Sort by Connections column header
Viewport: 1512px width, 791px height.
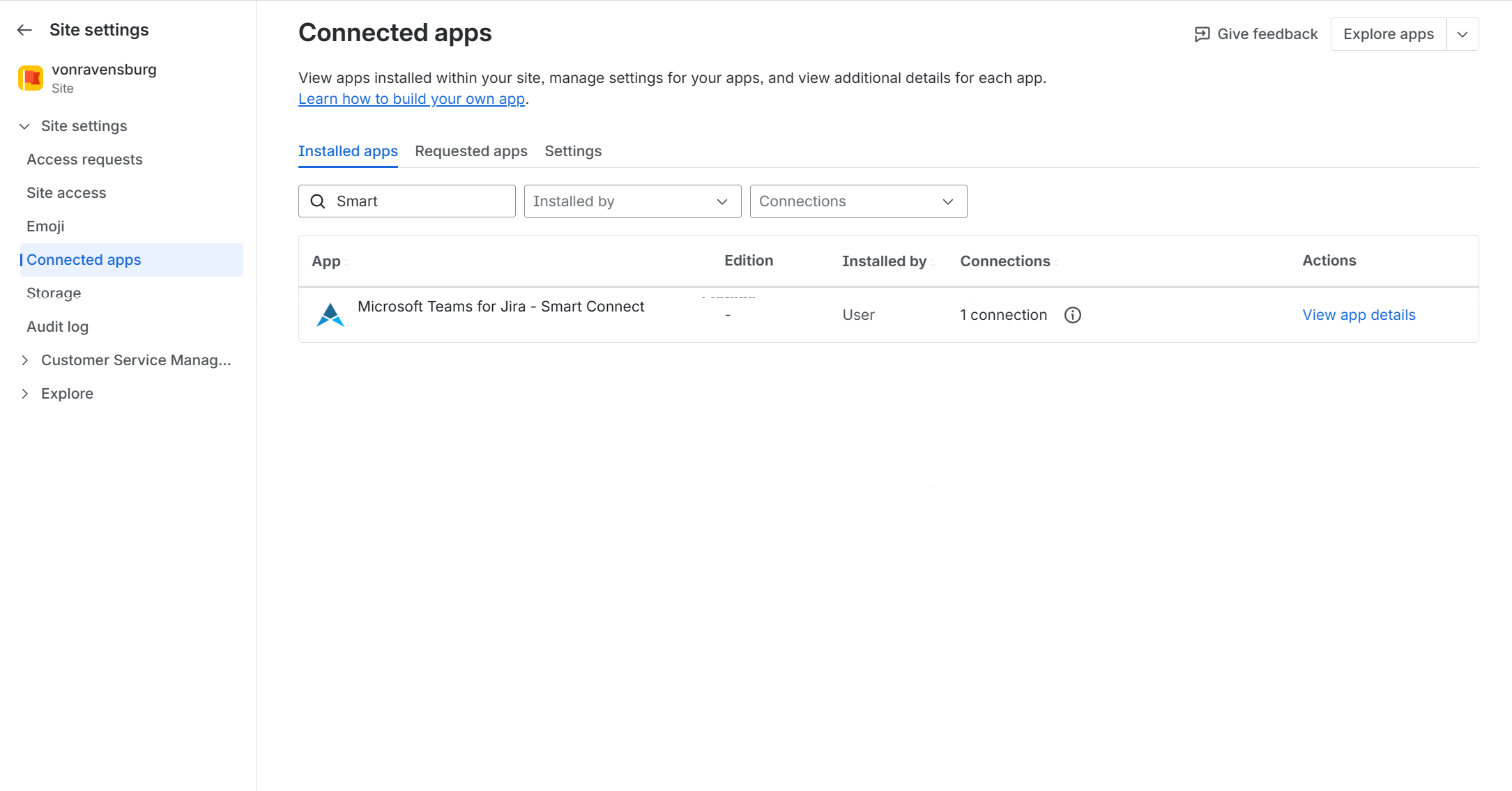click(x=1005, y=261)
